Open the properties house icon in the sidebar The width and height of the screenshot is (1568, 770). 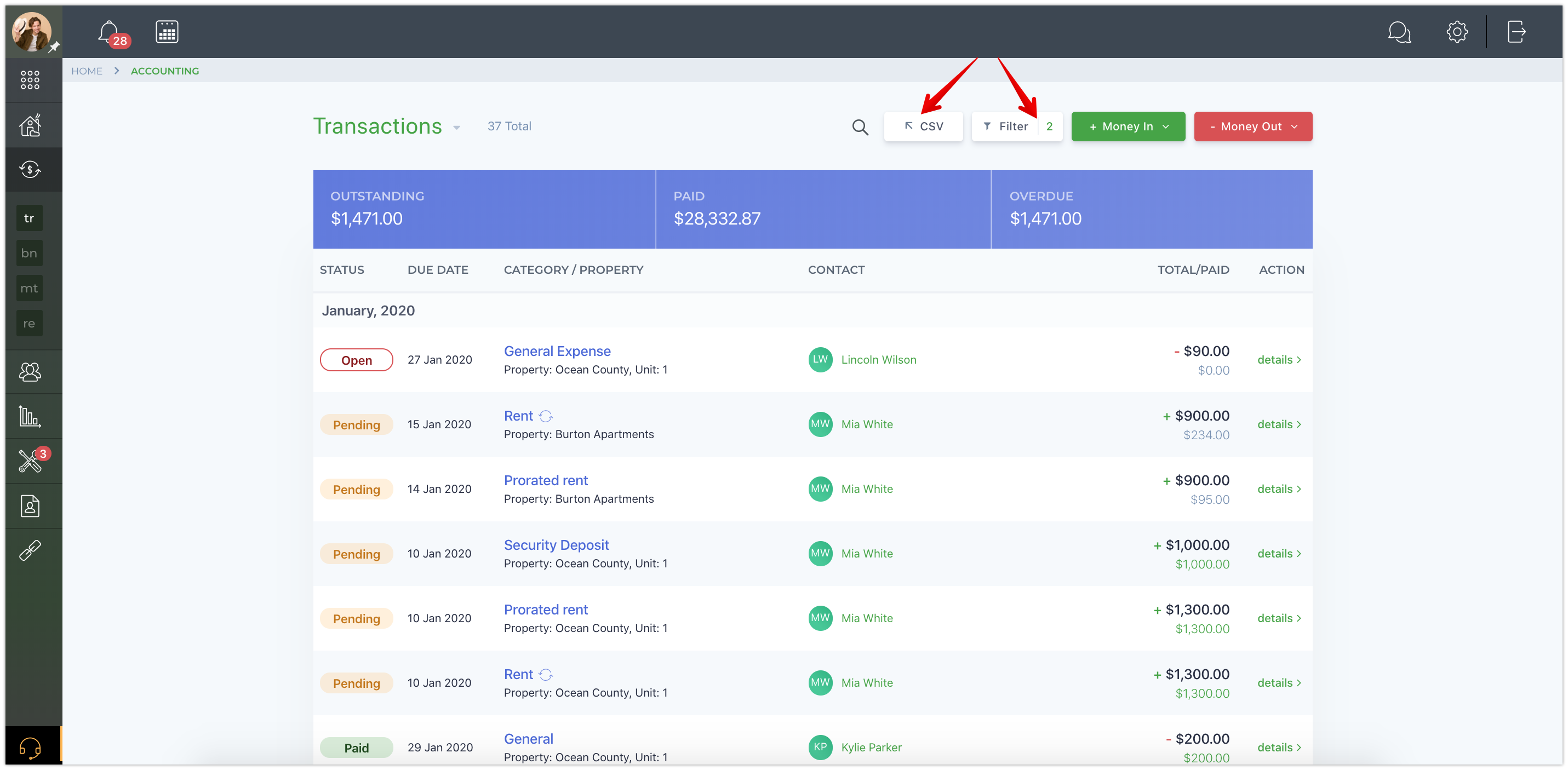tap(30, 125)
